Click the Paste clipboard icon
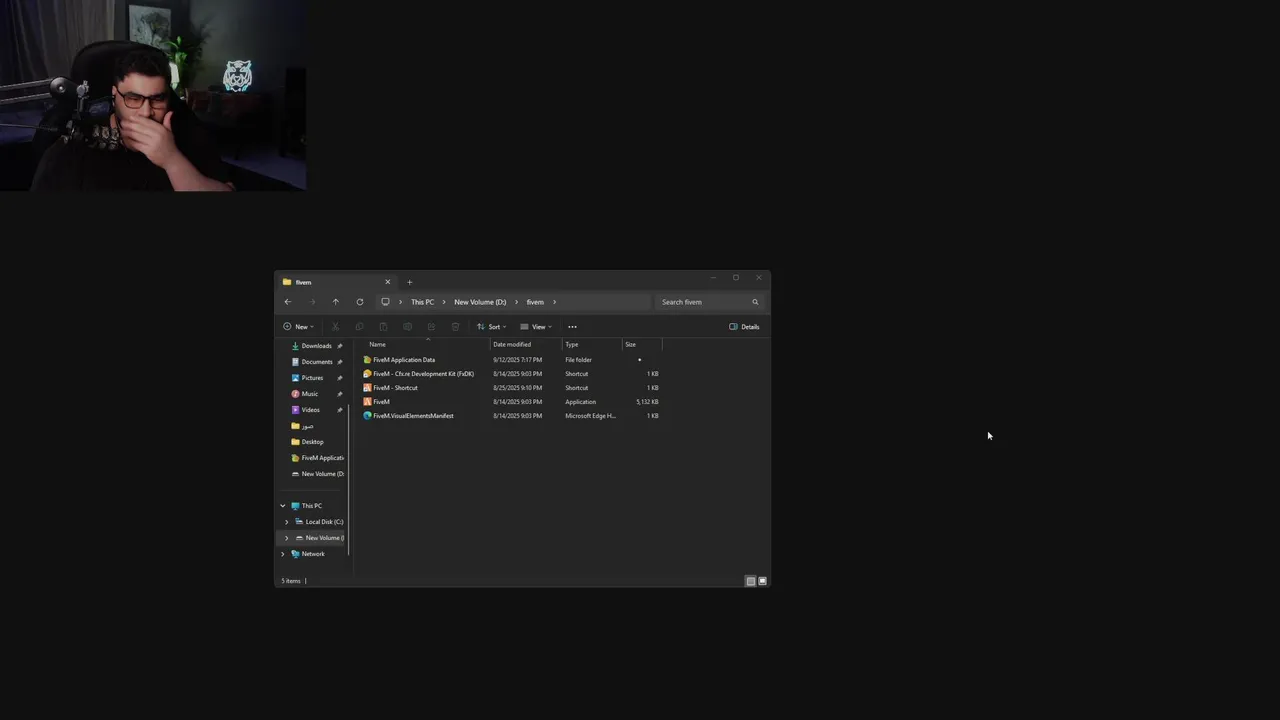The image size is (1280, 720). click(383, 327)
